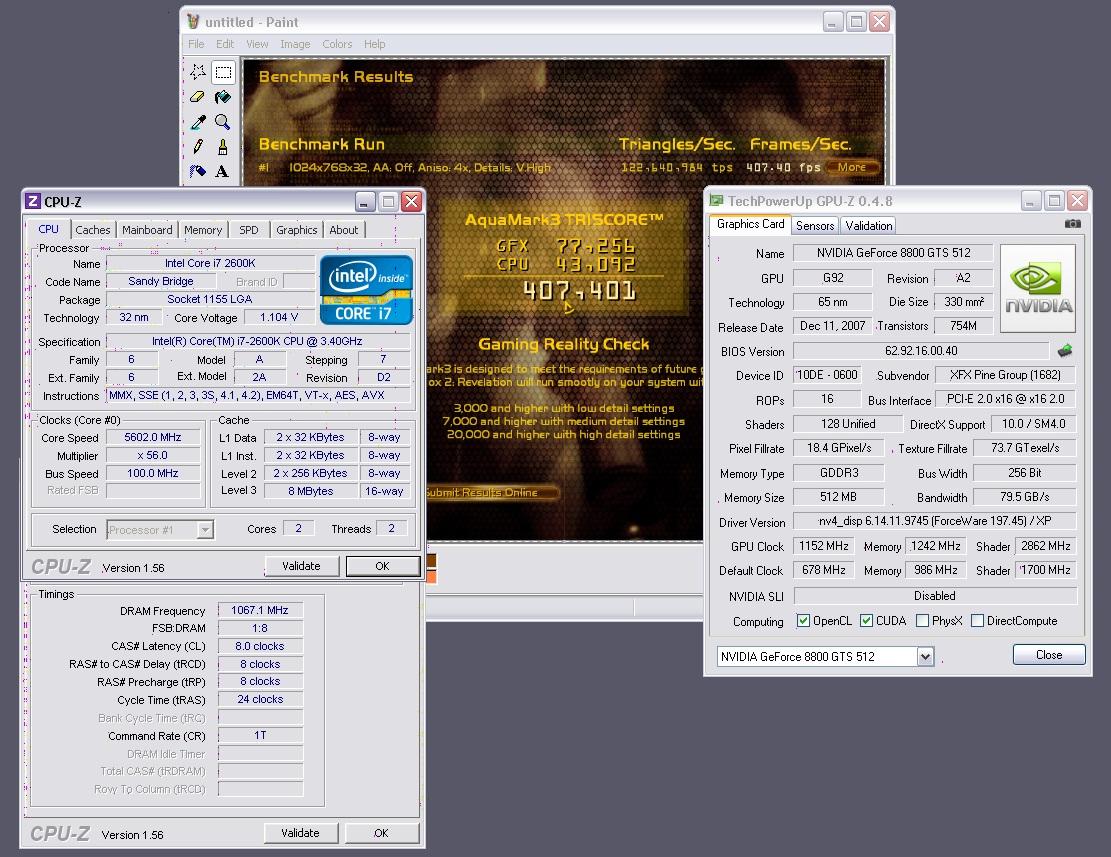
Task: Click the CAS# Latency value 8.0 clocks
Action: [x=260, y=646]
